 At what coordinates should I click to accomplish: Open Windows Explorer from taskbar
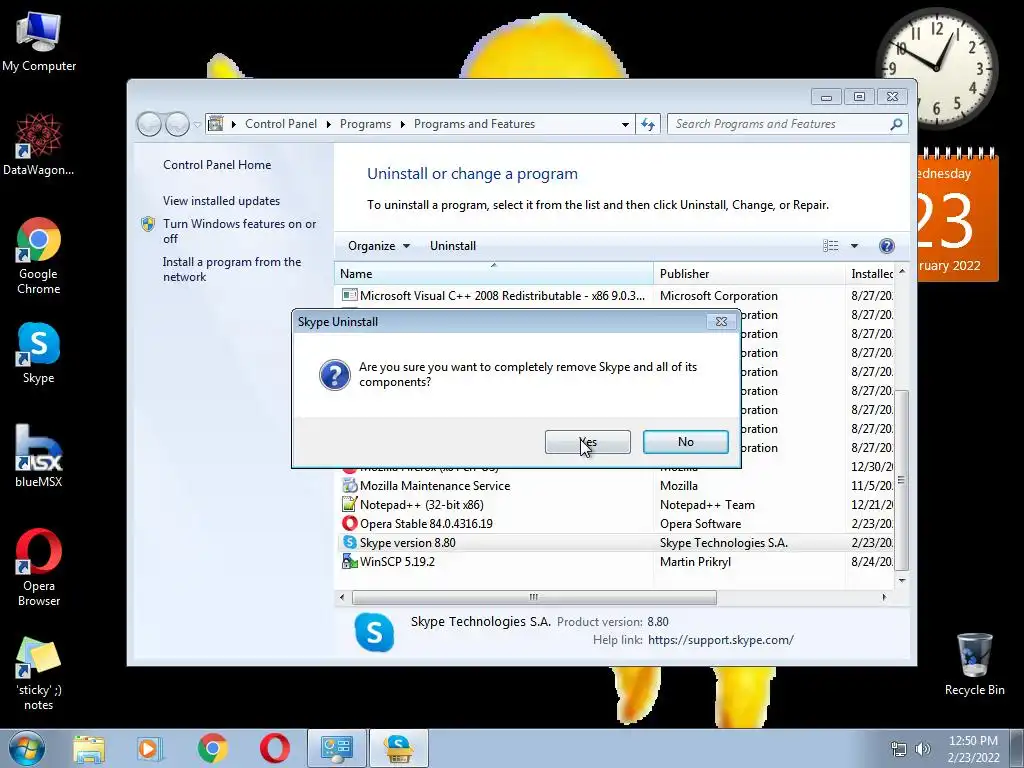coord(89,748)
